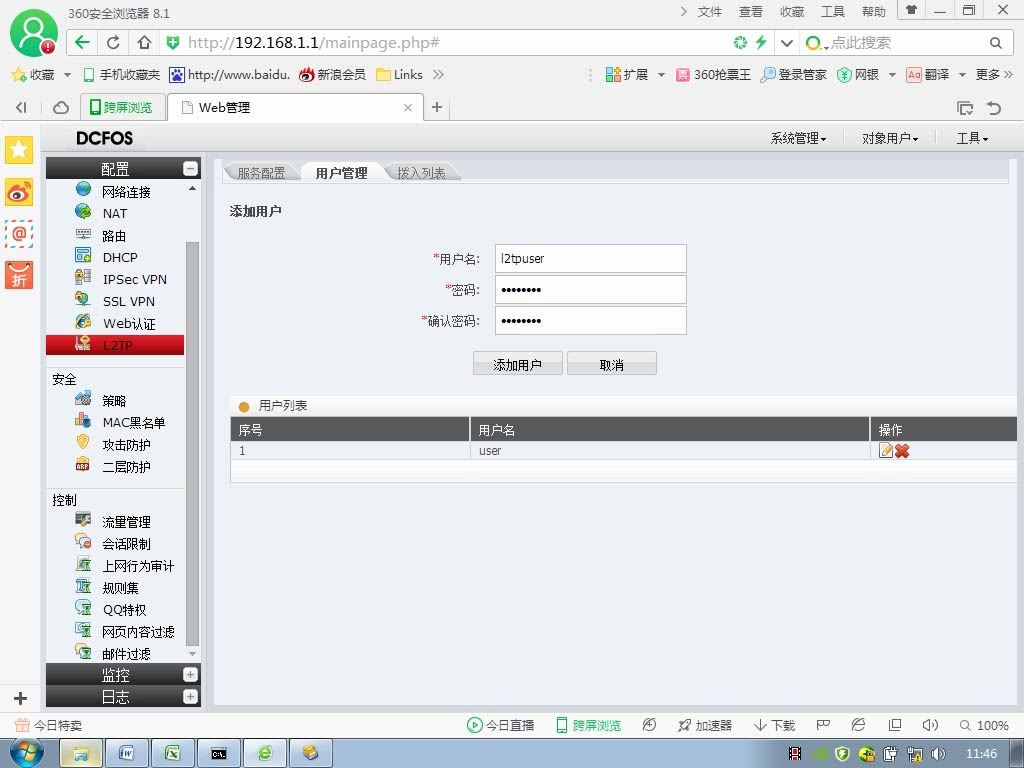Switch to 拨入列表 tab
The image size is (1024, 768).
[421, 173]
